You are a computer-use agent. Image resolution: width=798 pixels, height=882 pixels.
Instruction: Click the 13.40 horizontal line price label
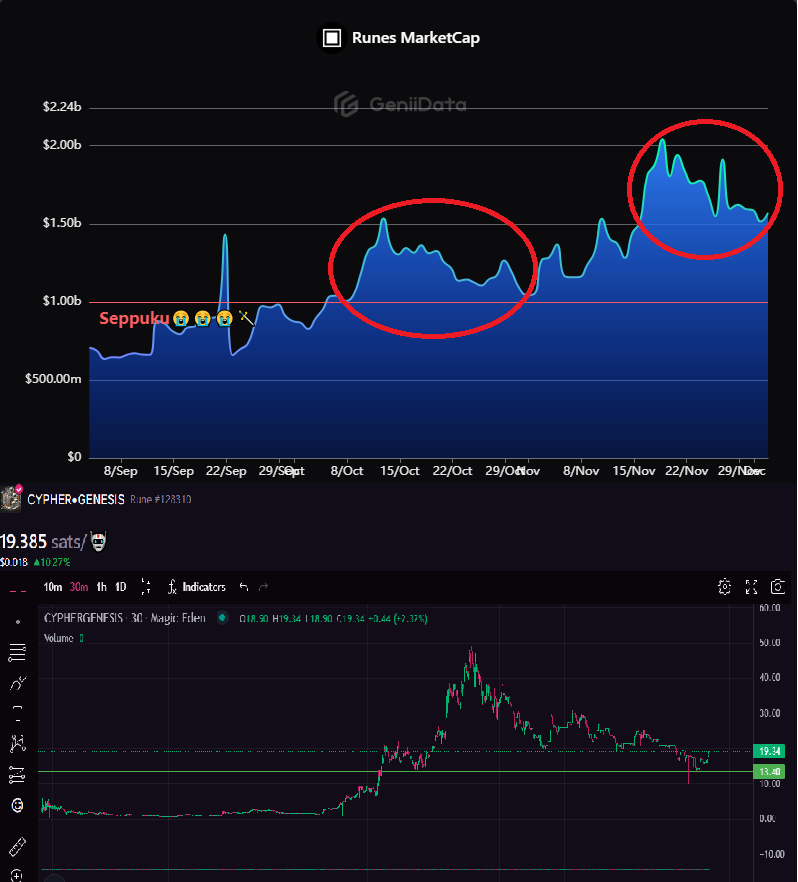(x=769, y=771)
